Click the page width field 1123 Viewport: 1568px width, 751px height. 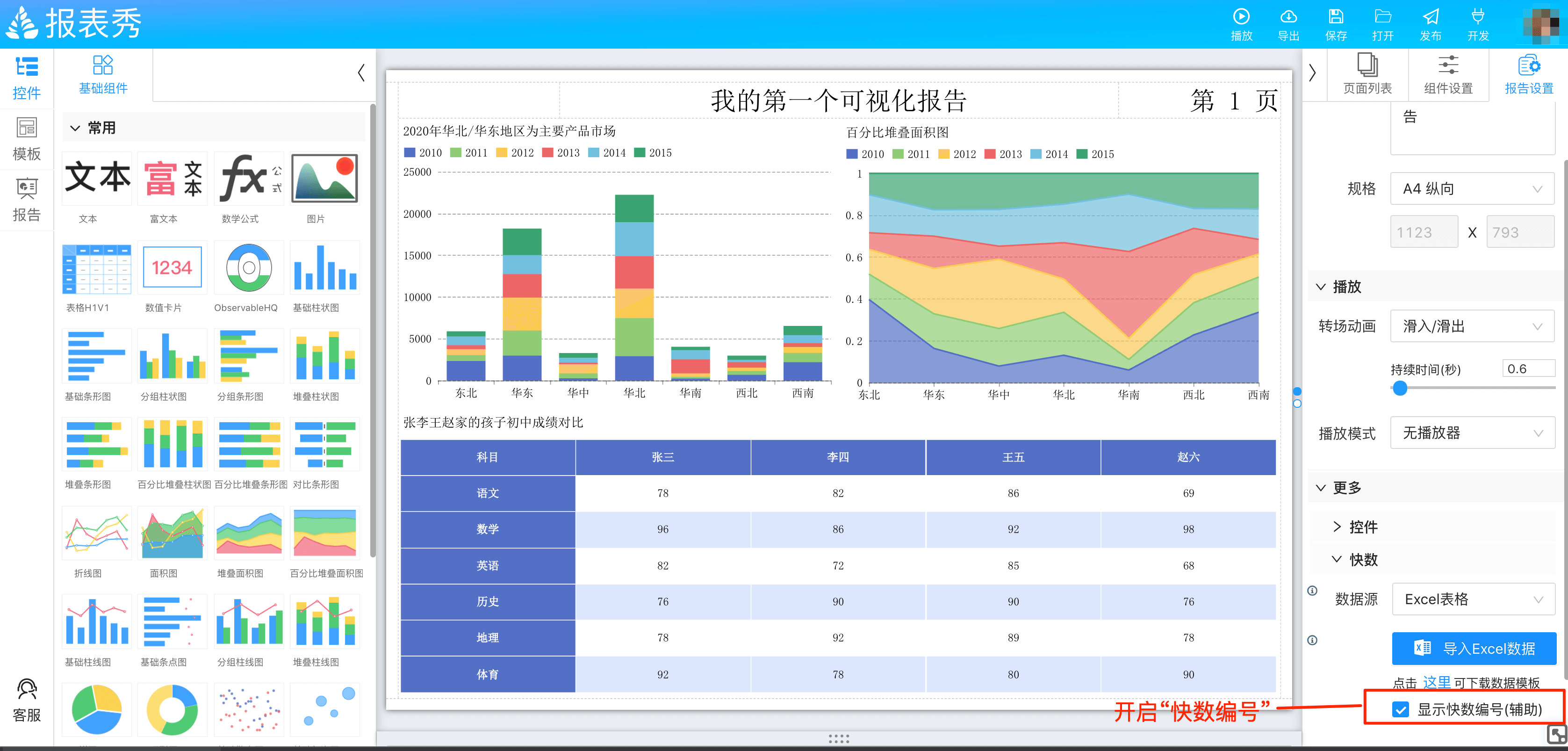point(1424,232)
